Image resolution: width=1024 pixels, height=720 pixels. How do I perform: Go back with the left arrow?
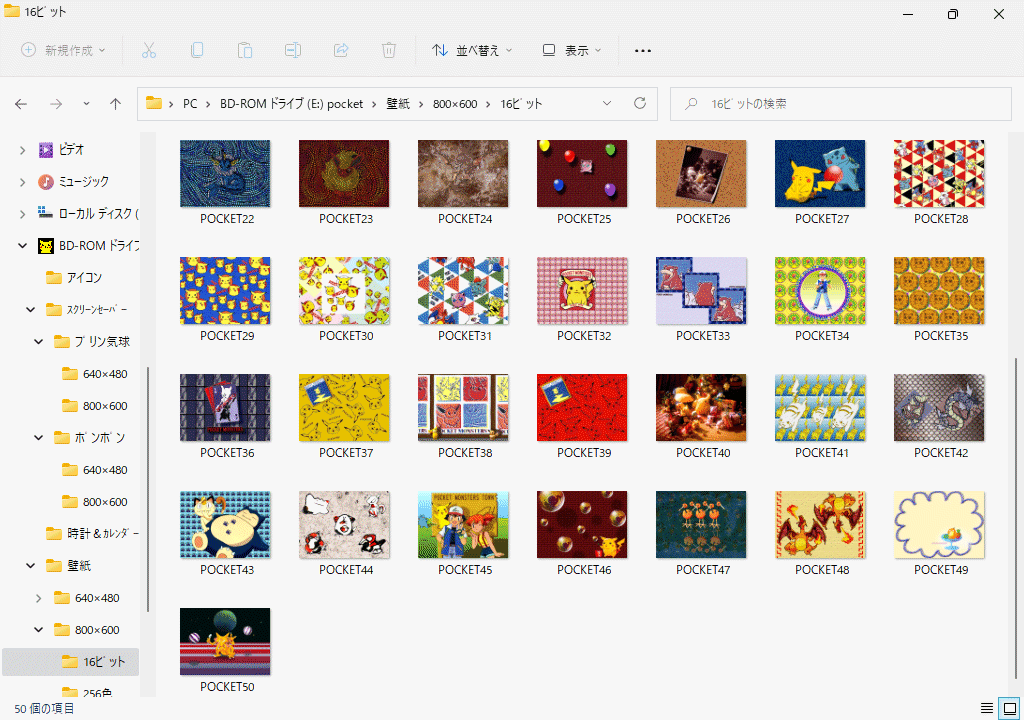21,104
